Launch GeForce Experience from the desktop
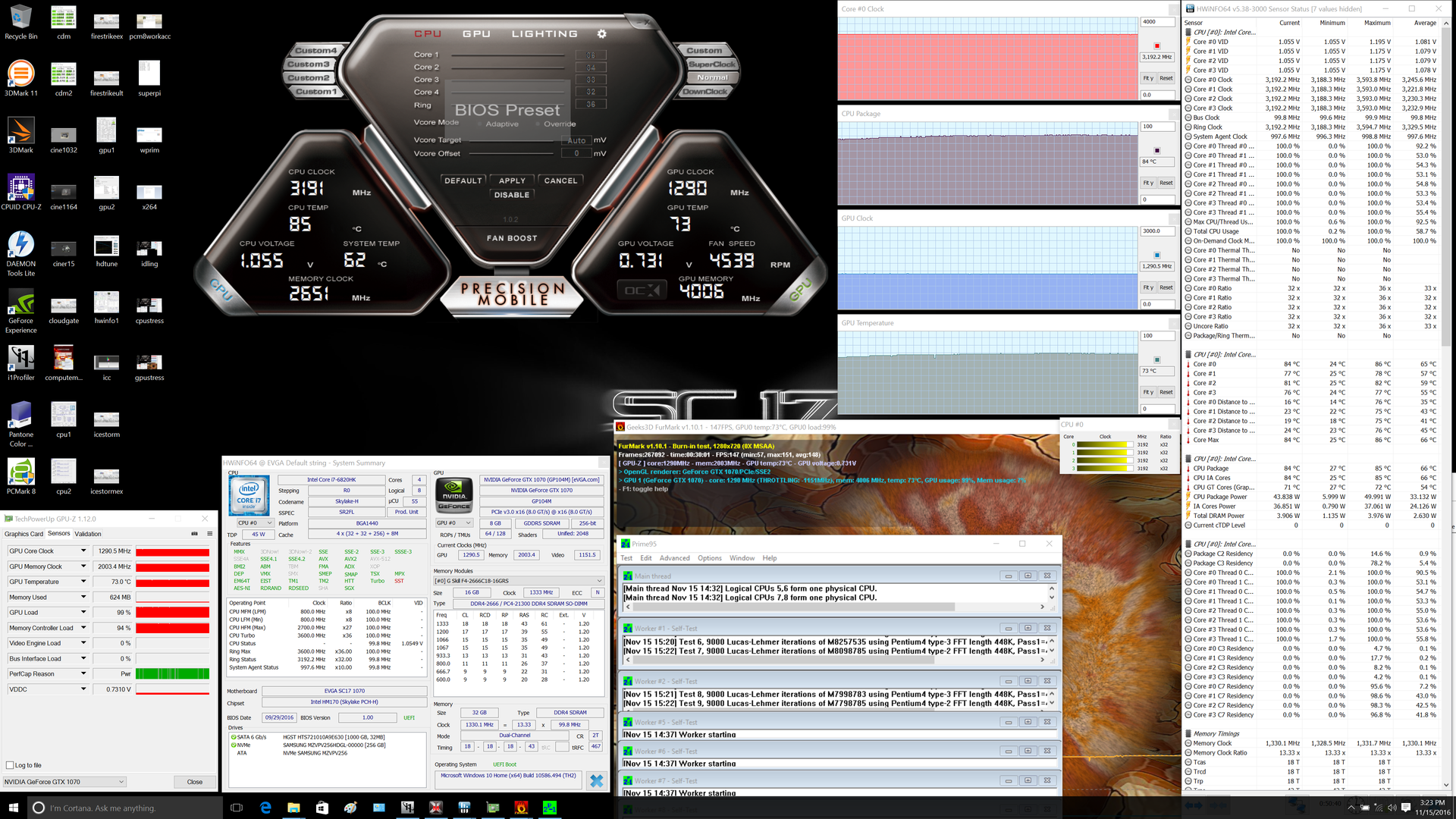This screenshot has height=819, width=1456. (21, 310)
